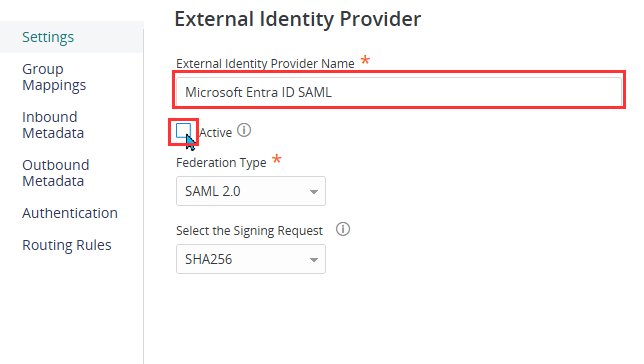Click the info icon beside Select the Signing Request
644x364 pixels.
point(343,229)
